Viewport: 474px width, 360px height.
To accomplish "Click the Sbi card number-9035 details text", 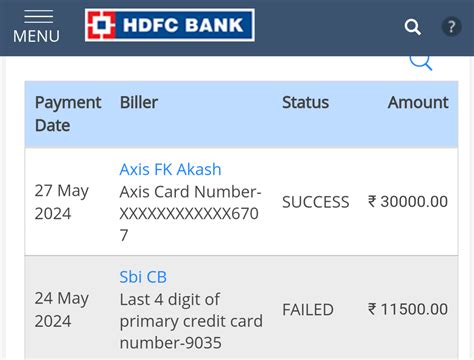I will pyautogui.click(x=191, y=321).
